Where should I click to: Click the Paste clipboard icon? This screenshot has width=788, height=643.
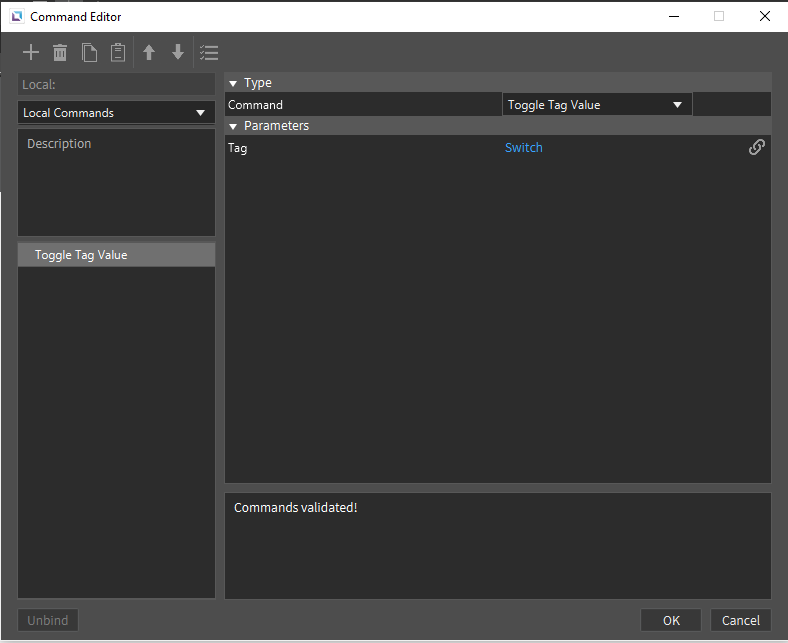pos(118,53)
